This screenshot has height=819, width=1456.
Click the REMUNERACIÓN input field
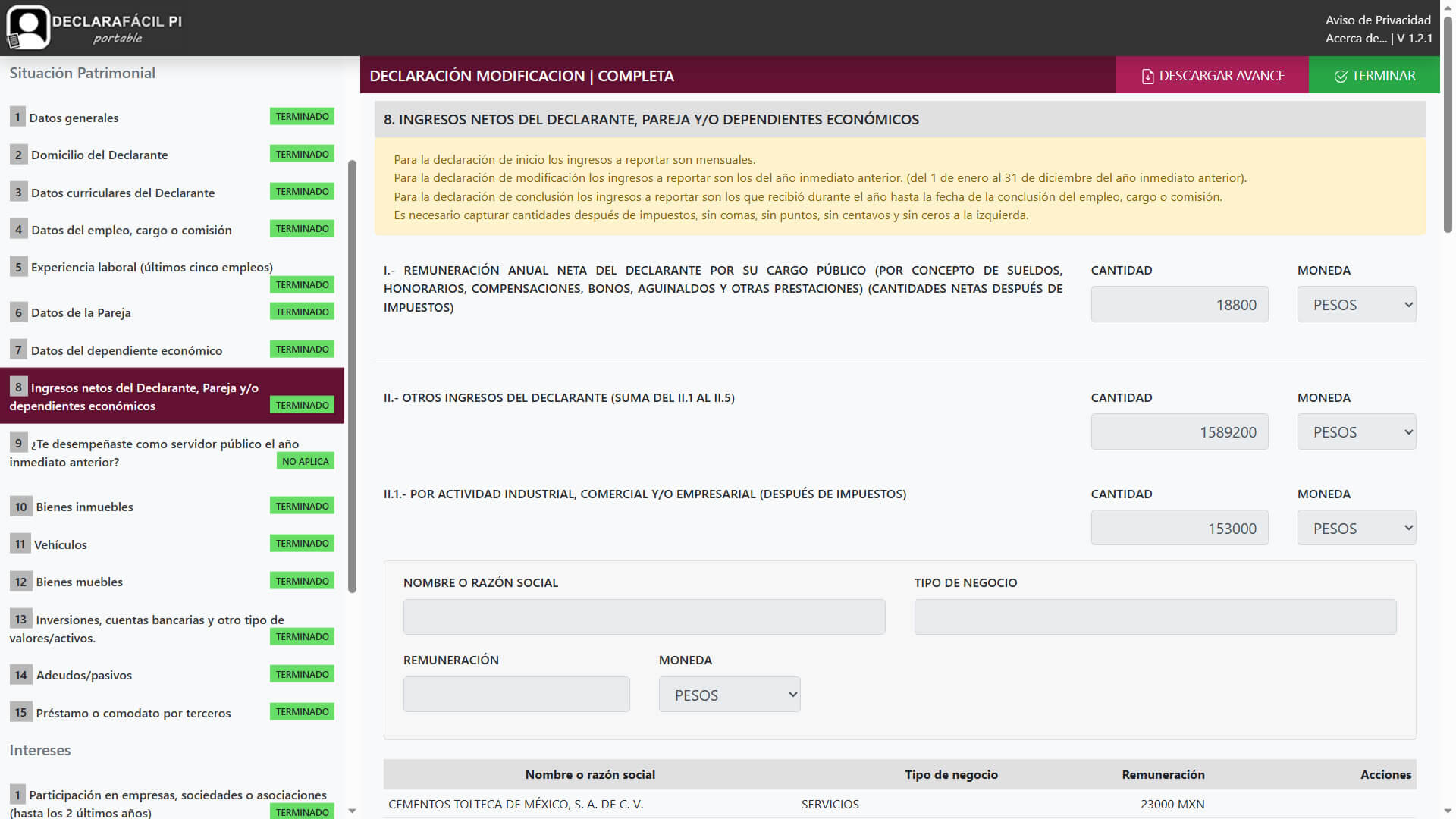point(516,695)
